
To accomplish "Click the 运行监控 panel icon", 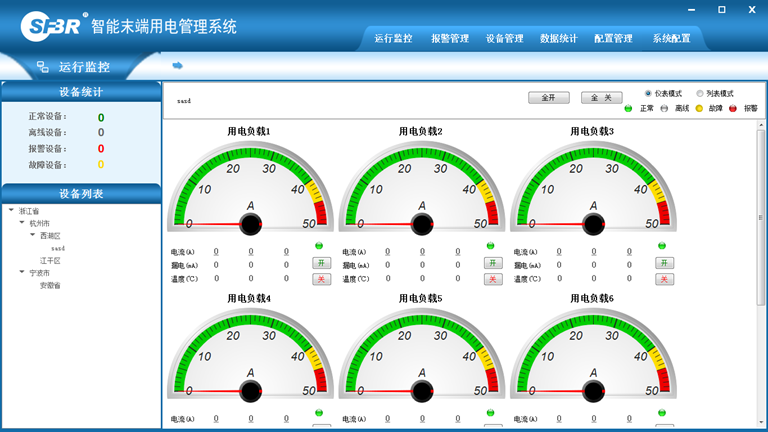I will (x=42, y=67).
